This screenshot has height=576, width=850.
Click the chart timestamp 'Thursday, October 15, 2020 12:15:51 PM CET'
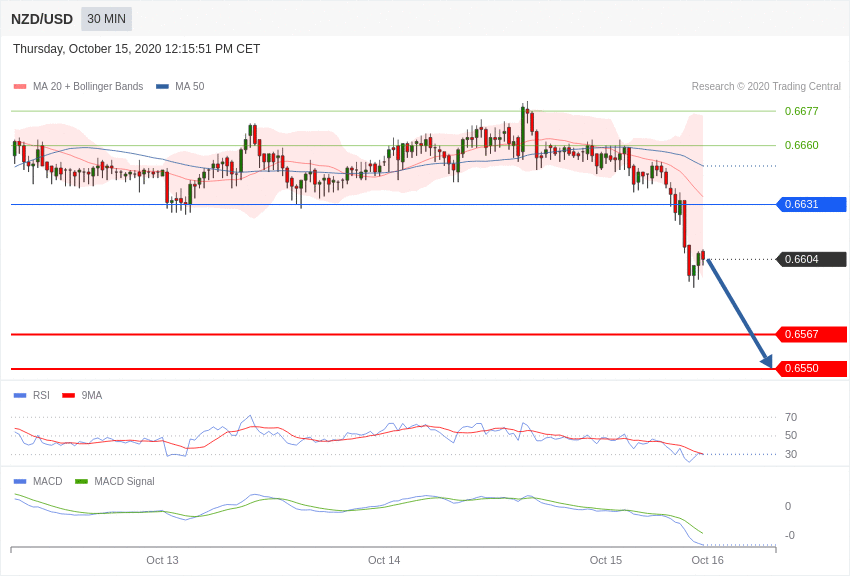[137, 49]
